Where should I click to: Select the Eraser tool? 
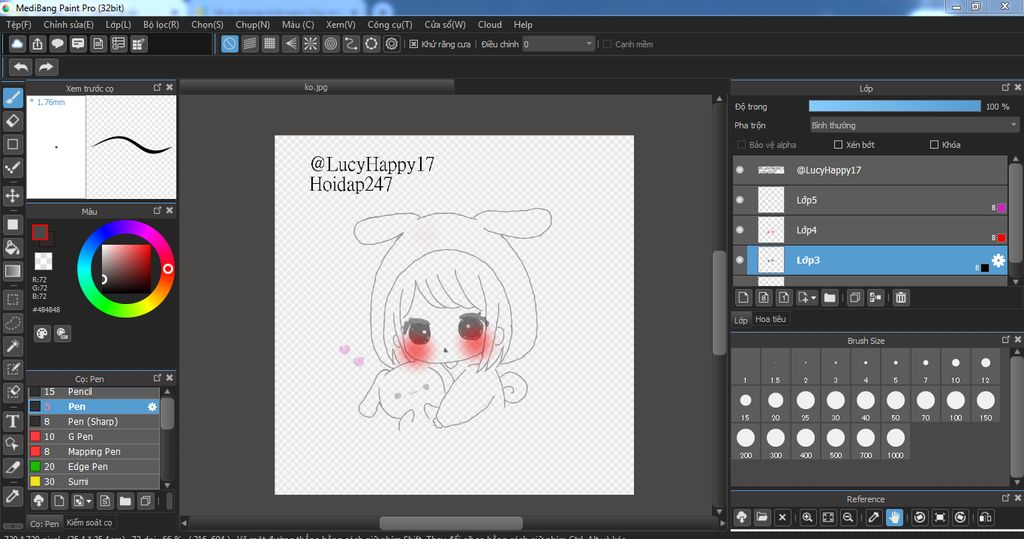tap(12, 121)
